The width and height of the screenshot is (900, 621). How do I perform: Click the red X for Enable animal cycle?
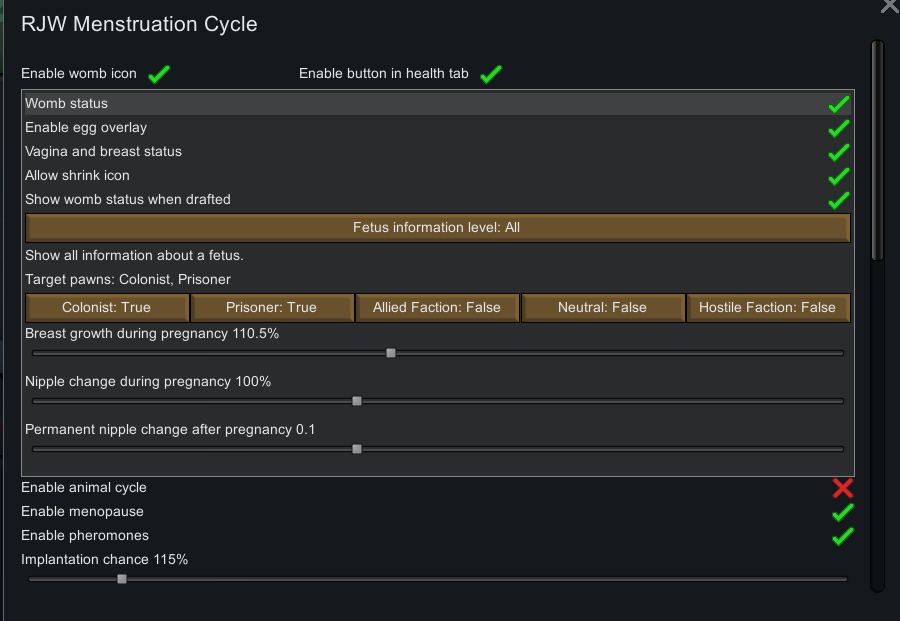click(x=842, y=487)
